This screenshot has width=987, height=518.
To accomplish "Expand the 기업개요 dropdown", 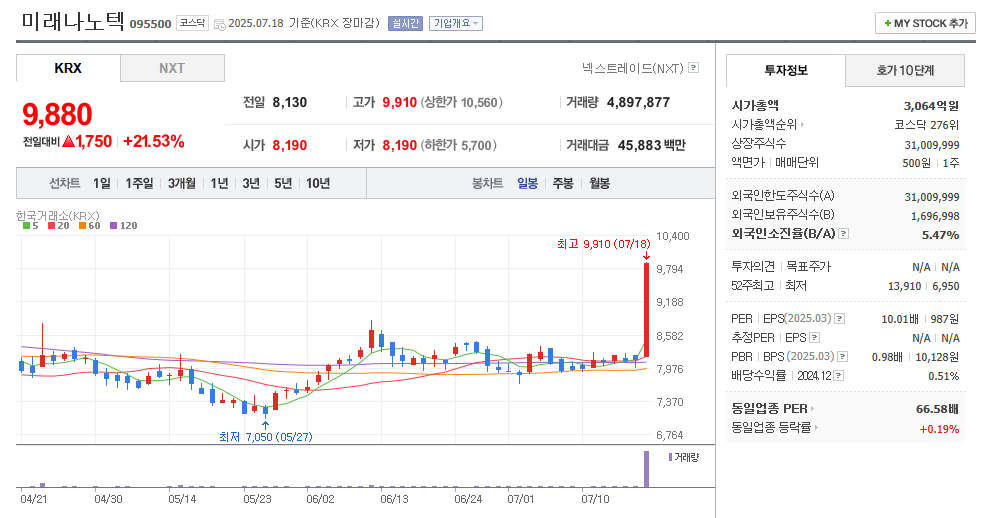I will coord(456,23).
